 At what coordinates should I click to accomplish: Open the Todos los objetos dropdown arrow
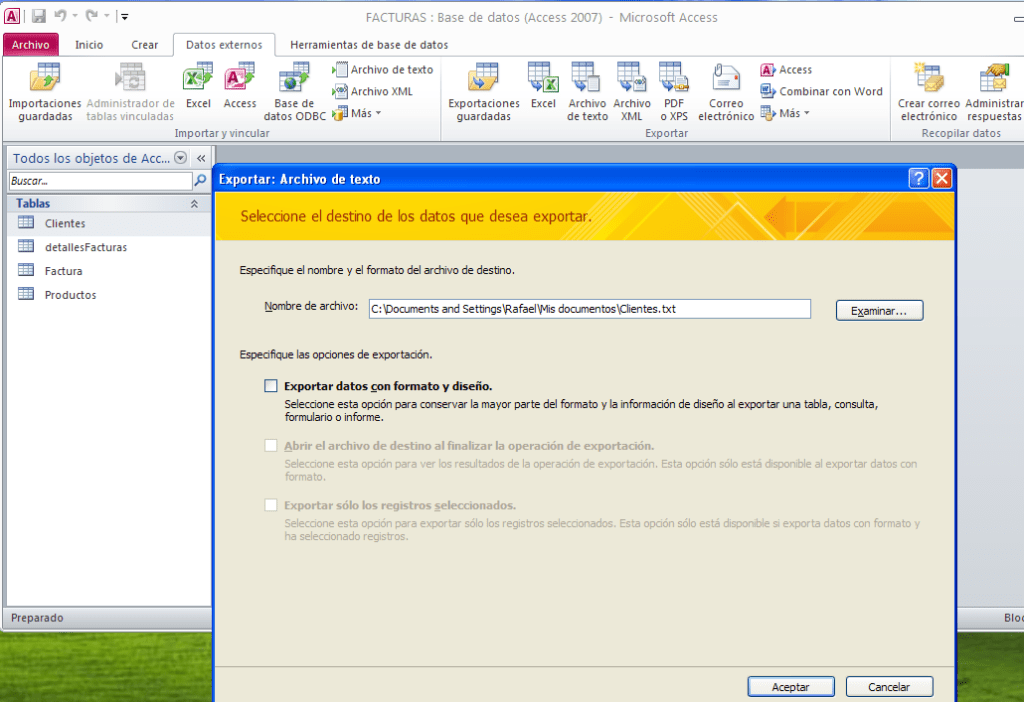point(180,158)
